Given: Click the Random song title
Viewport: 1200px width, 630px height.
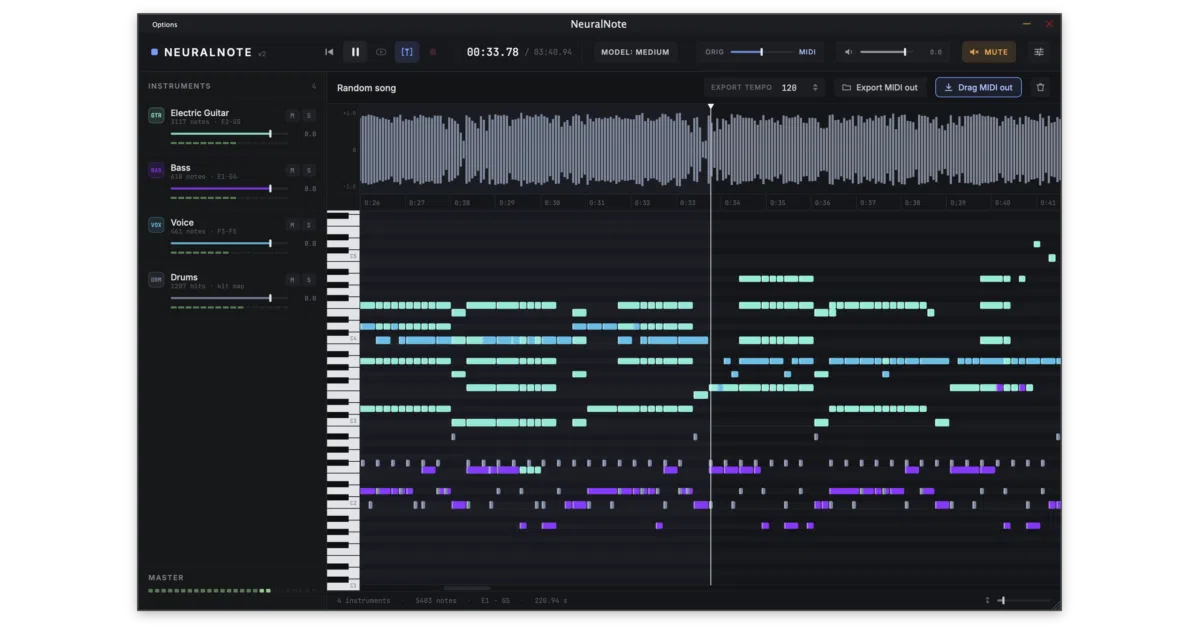Looking at the screenshot, I should [366, 88].
